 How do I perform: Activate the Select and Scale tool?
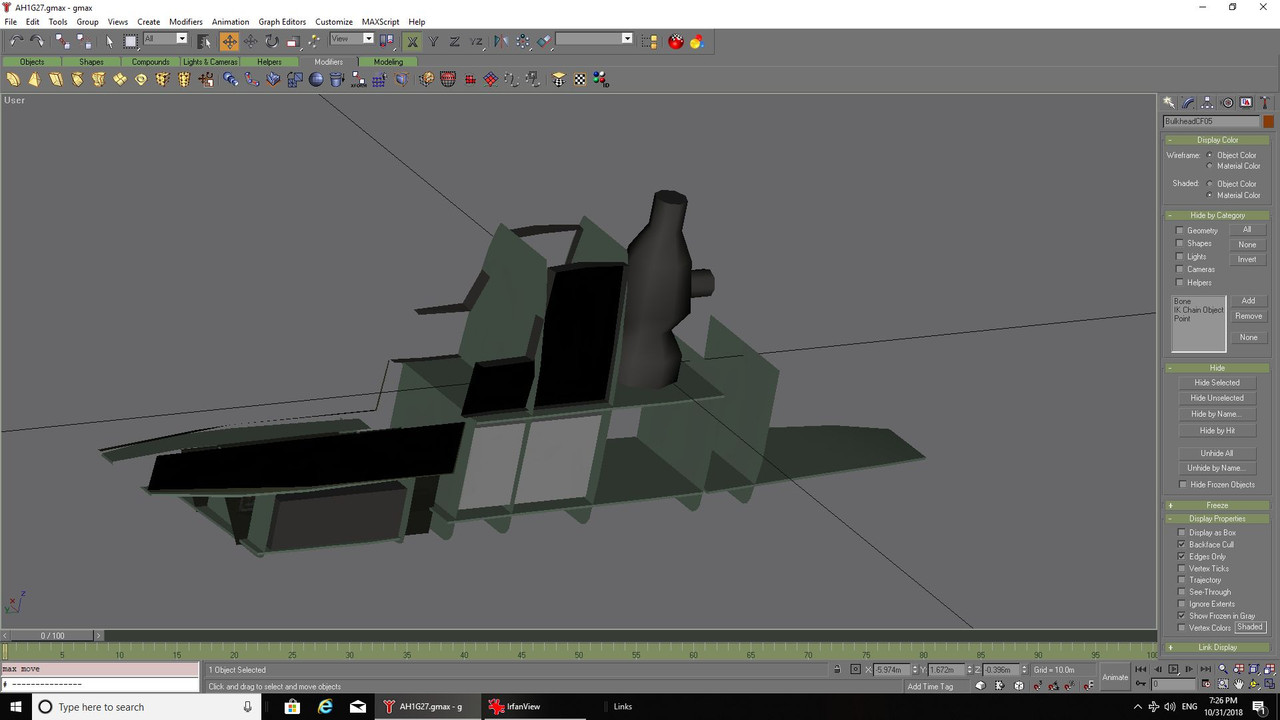point(293,41)
